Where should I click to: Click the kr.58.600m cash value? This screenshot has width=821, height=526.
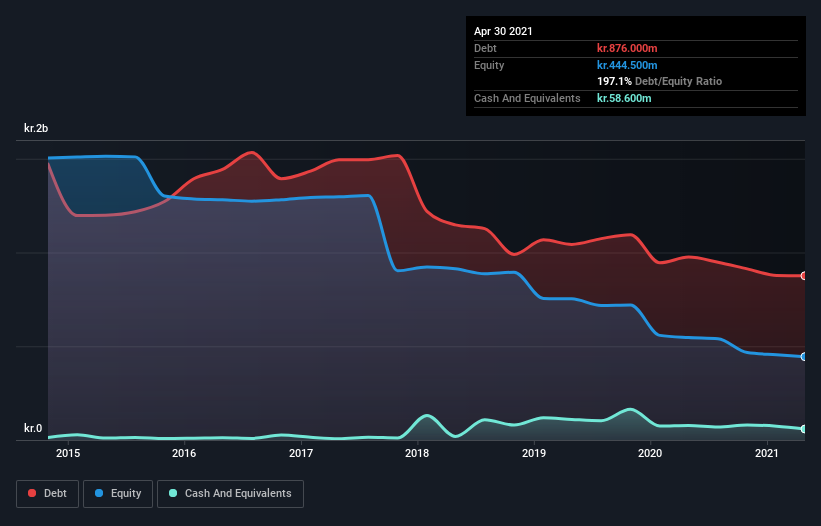coord(624,98)
